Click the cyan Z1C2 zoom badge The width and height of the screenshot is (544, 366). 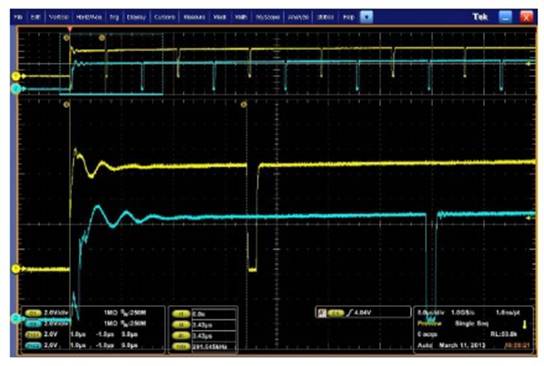(x=33, y=346)
